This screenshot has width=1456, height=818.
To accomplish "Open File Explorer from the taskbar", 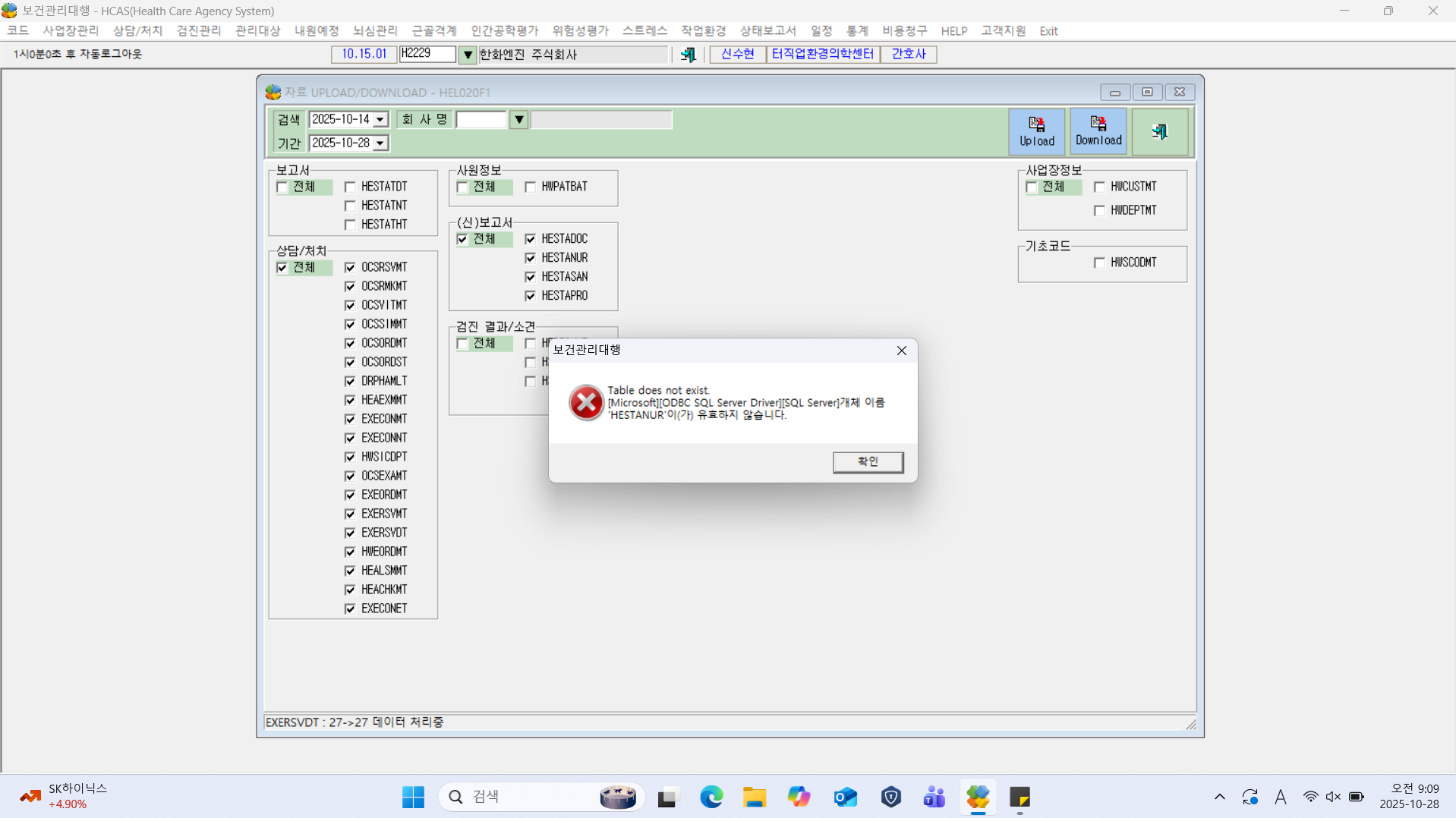I will point(755,797).
